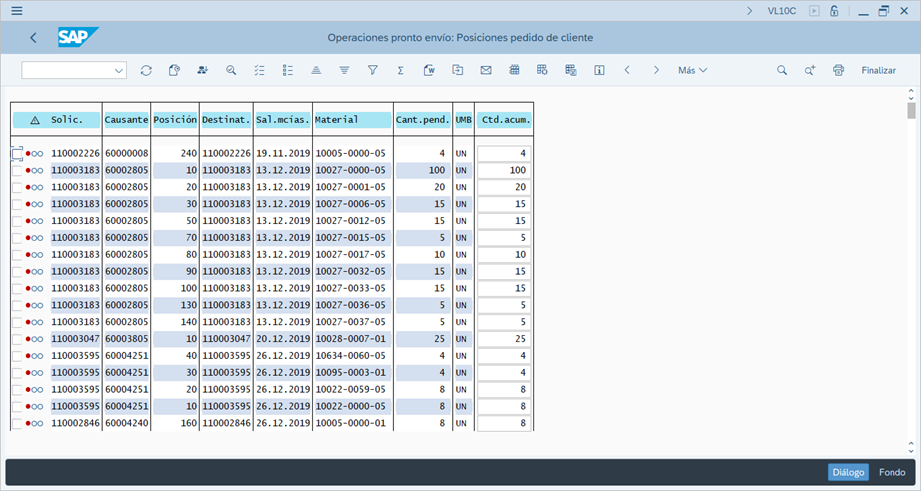Open the command field dropdown
Screen dimensions: 921x491
pyautogui.click(x=119, y=71)
